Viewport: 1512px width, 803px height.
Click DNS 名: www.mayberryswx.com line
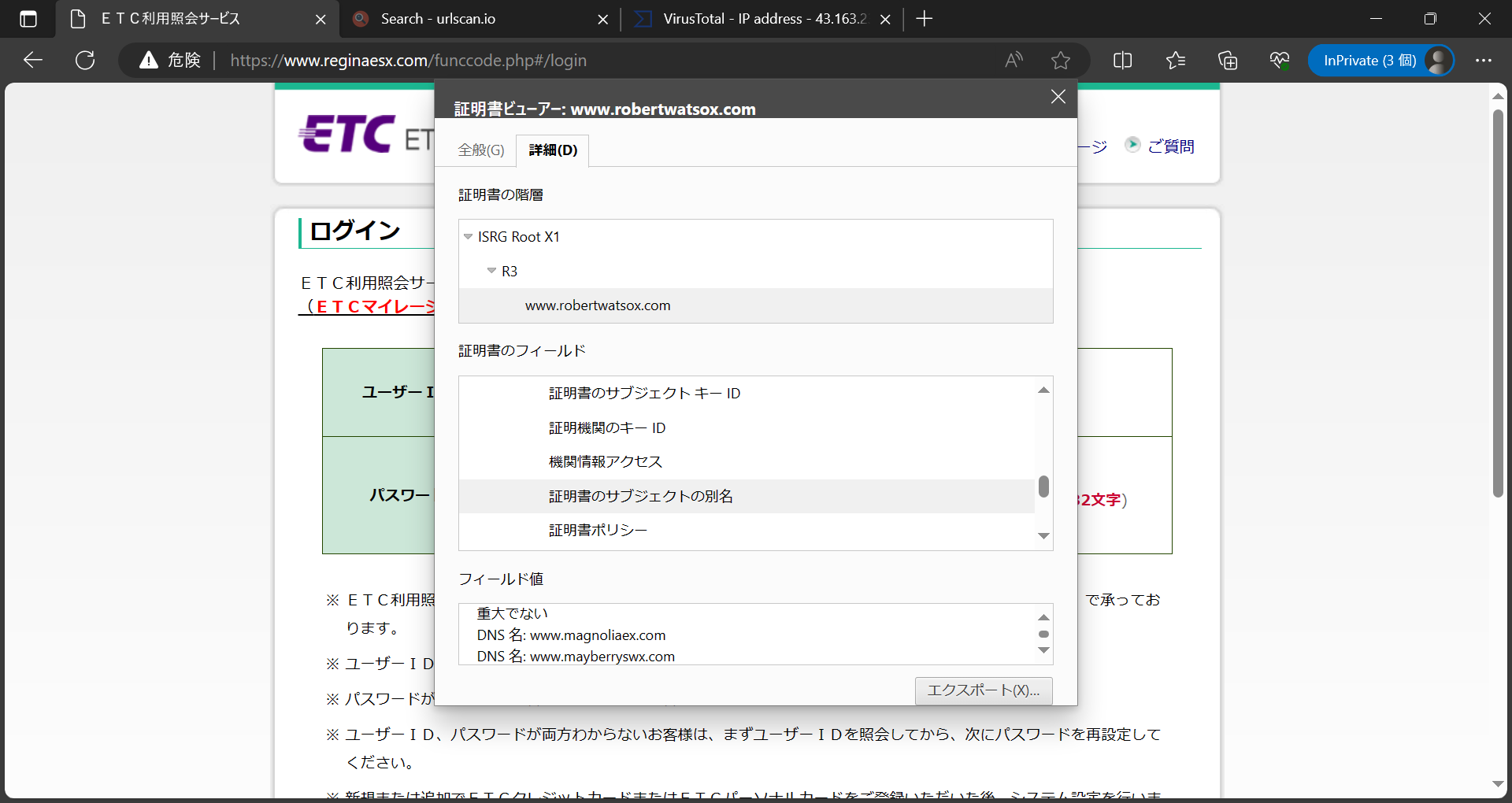click(576, 657)
